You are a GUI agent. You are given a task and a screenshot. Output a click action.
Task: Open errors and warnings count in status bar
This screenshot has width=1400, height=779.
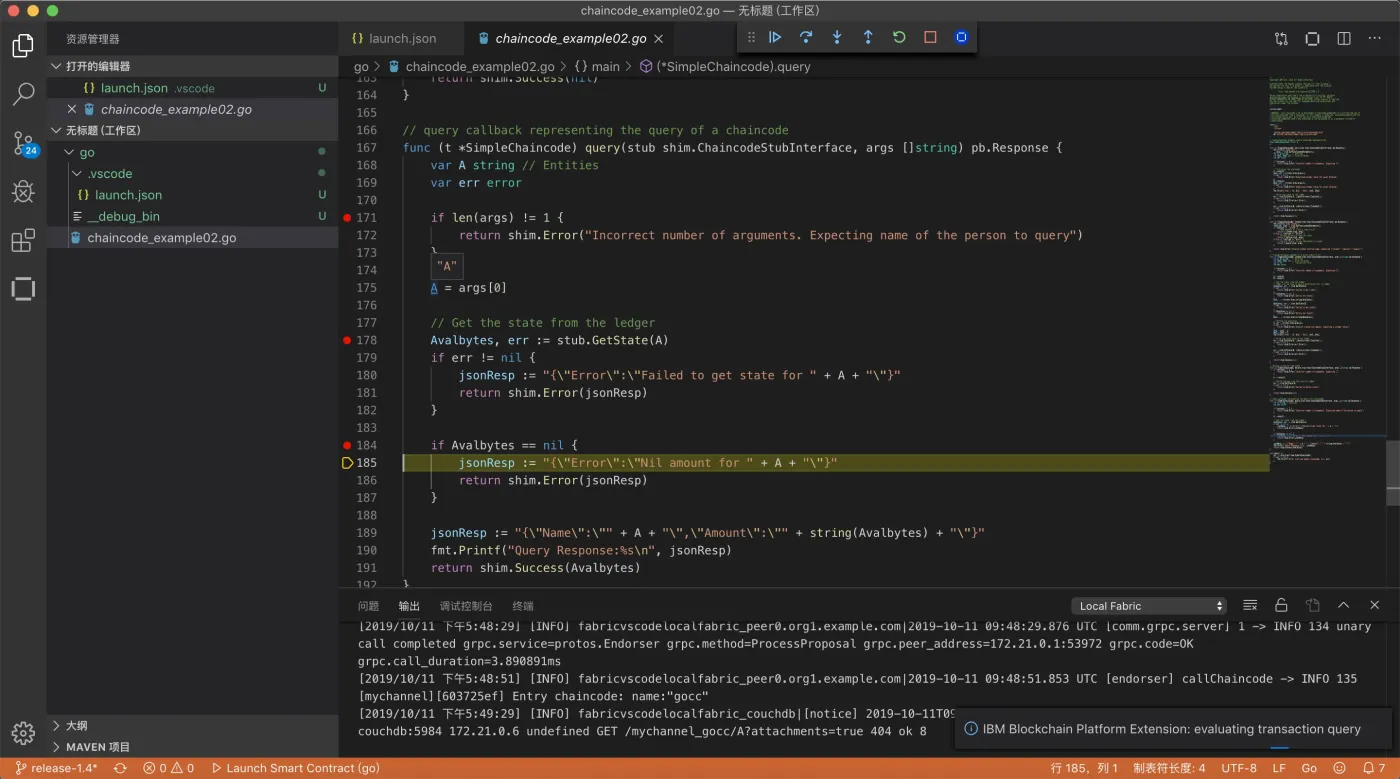168,768
